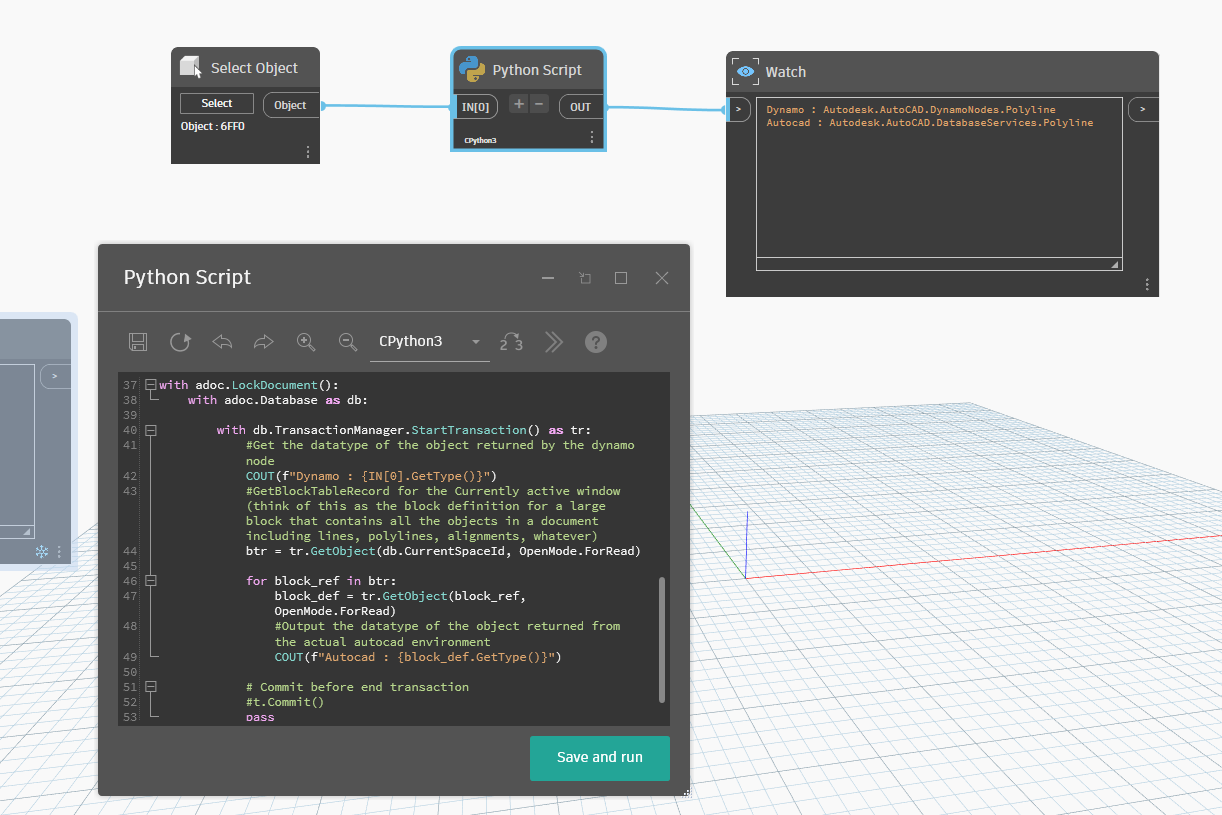Revert the script with the refresh icon

pos(180,342)
